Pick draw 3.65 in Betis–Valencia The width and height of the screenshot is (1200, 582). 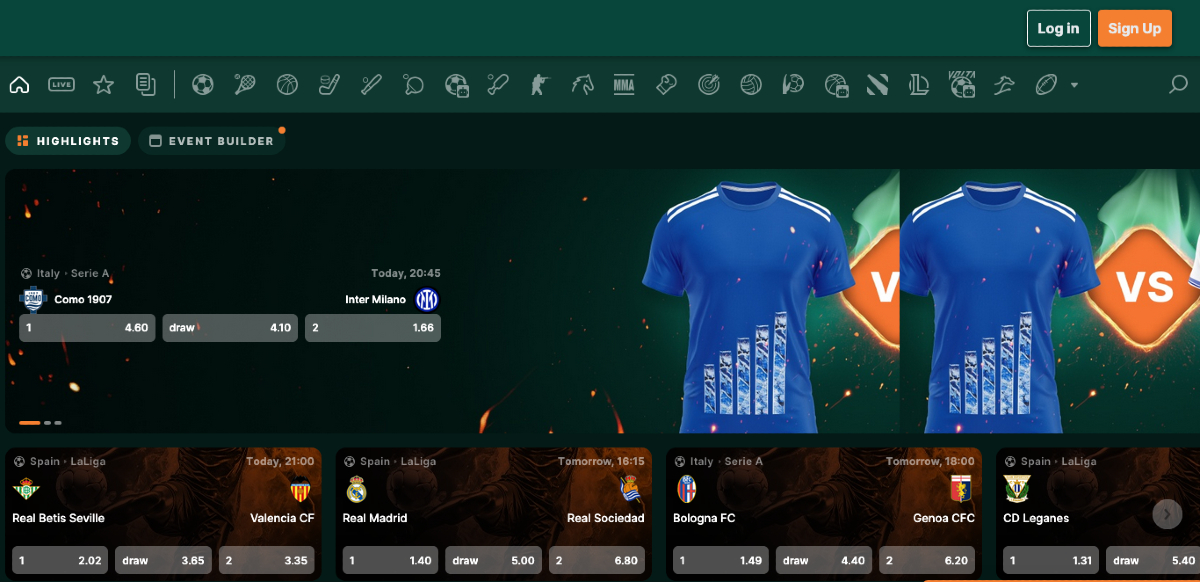click(163, 560)
